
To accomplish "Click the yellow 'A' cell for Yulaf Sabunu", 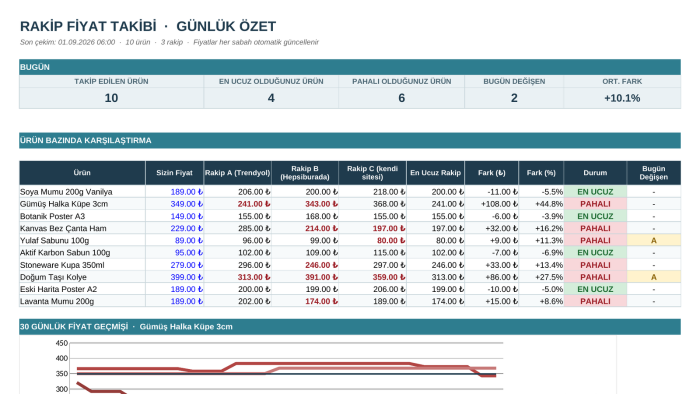I will click(654, 241).
